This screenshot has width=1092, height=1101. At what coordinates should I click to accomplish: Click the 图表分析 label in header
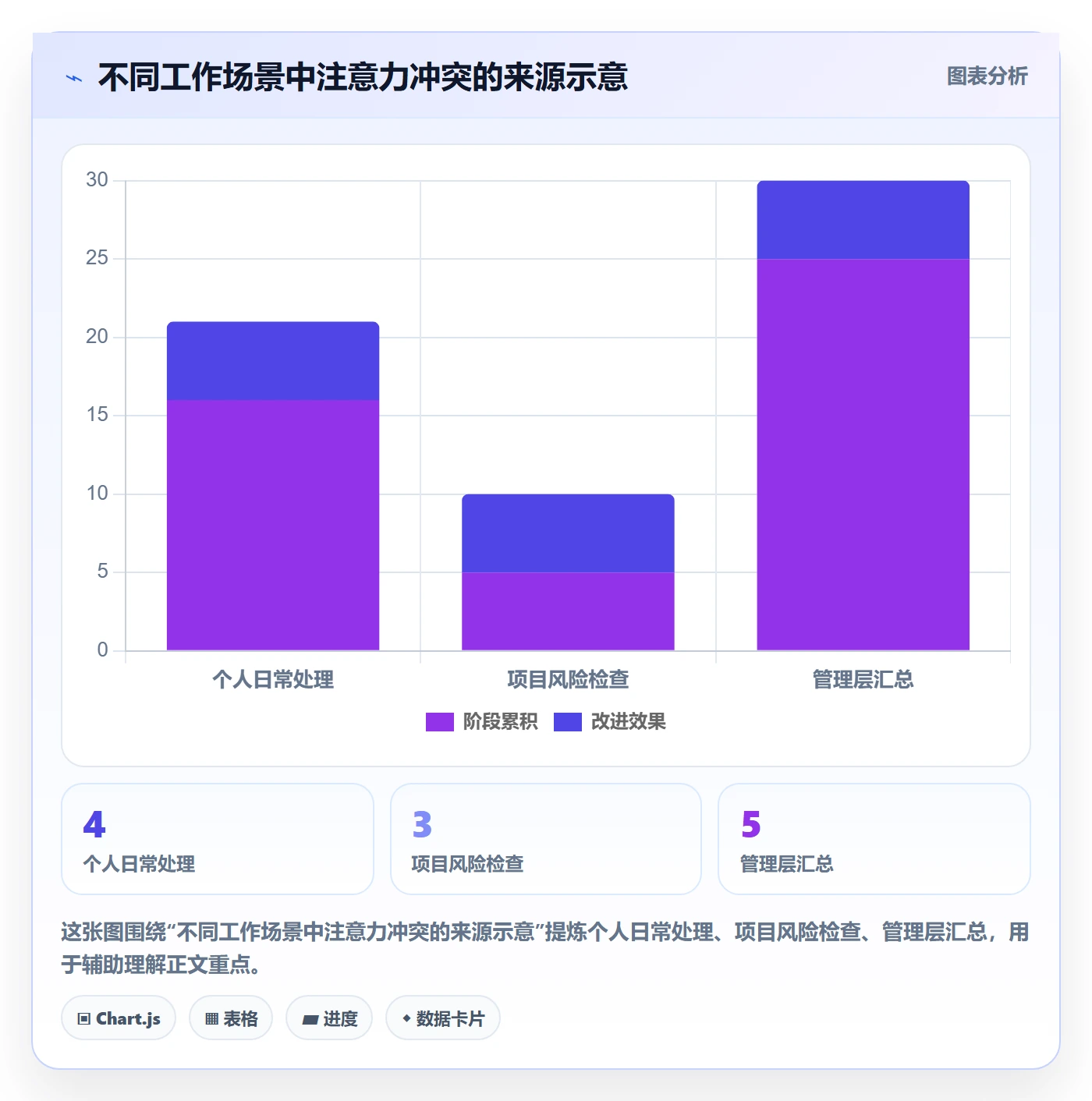987,76
